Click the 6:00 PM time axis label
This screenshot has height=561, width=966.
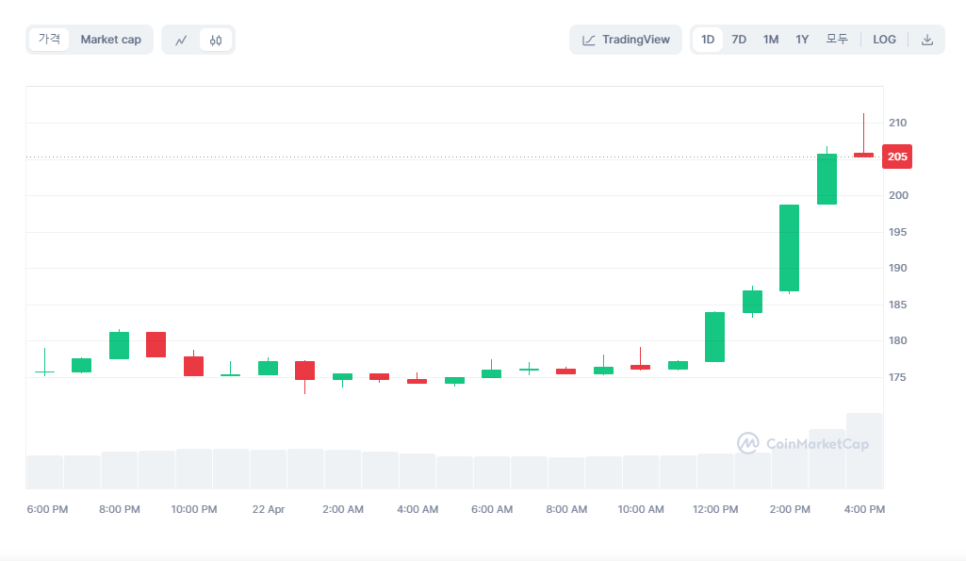tap(47, 509)
